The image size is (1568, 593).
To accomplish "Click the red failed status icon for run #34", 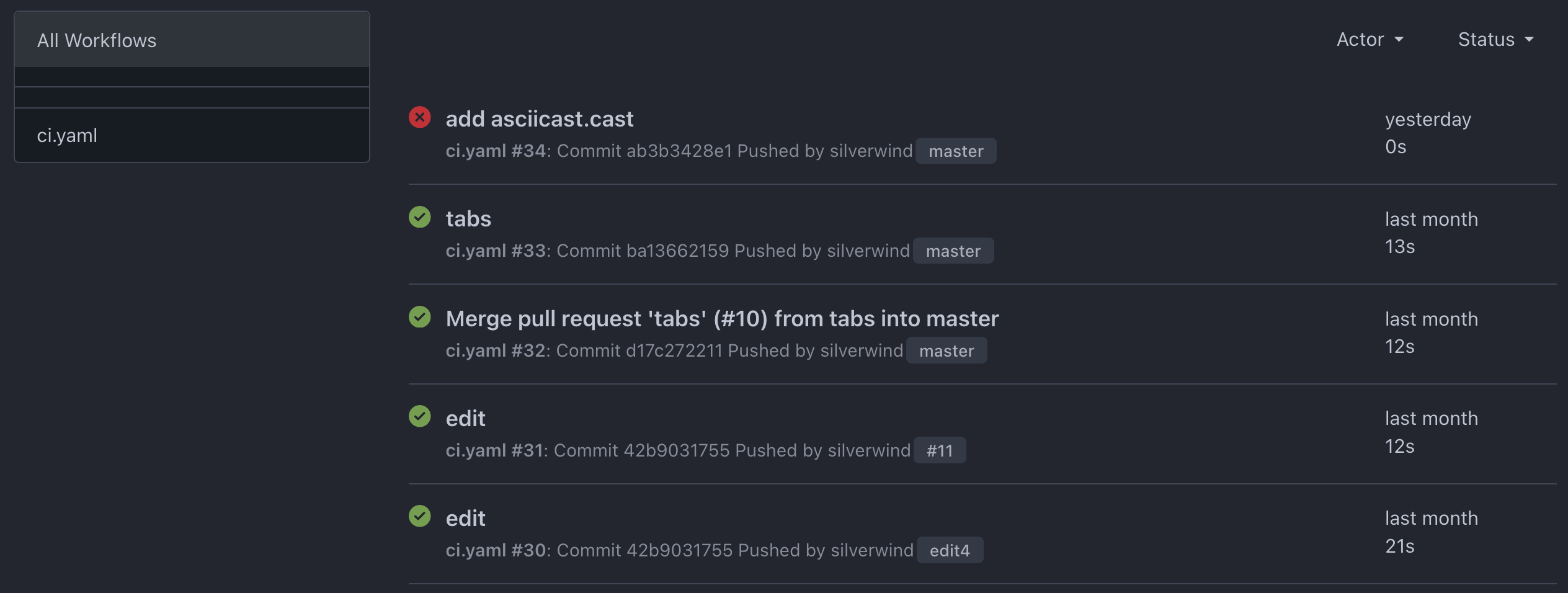I will click(x=420, y=117).
